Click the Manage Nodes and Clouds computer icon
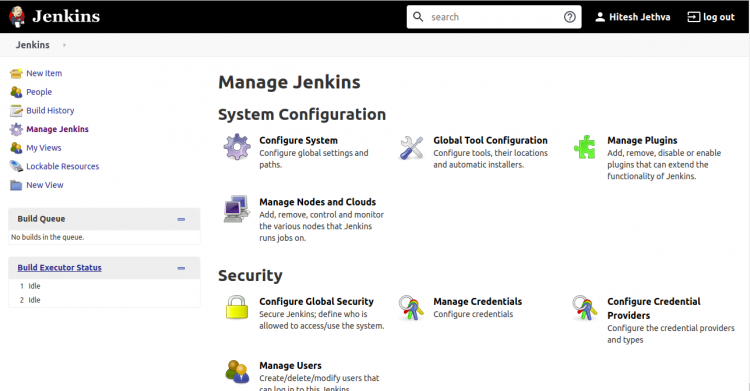 [237, 209]
